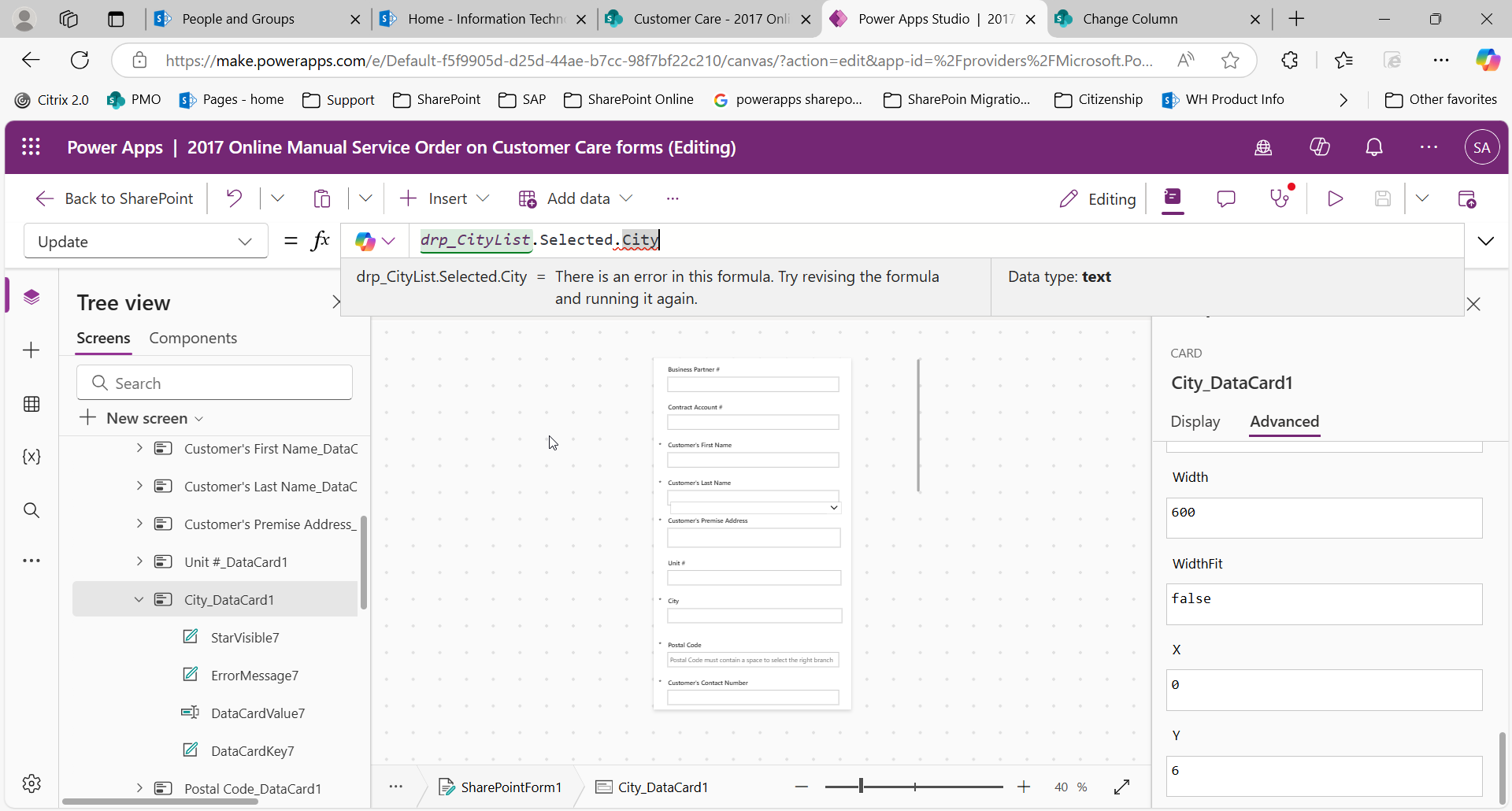The width and height of the screenshot is (1512, 811).
Task: Click the Save disk icon
Action: pos(1383,198)
